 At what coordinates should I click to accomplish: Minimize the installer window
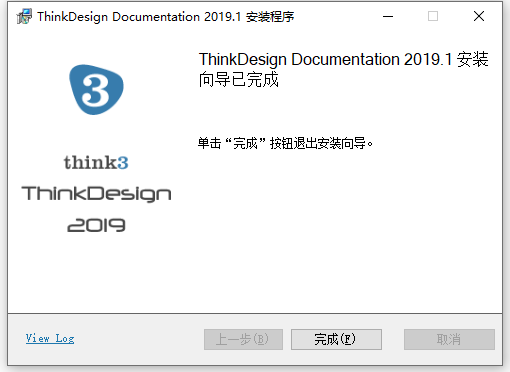388,16
